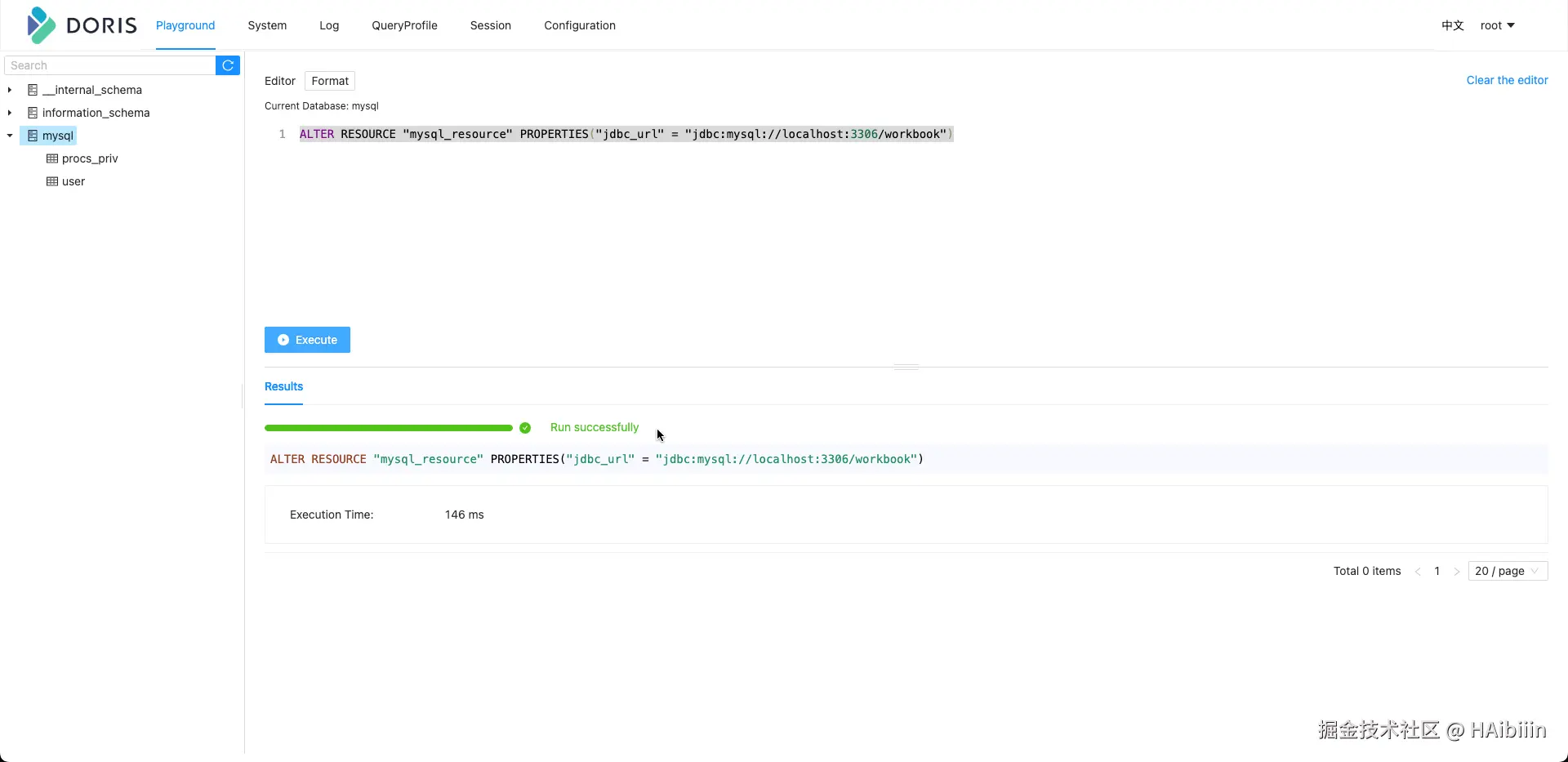
Task: Select the __internal_schema tree item
Action: [x=92, y=90]
